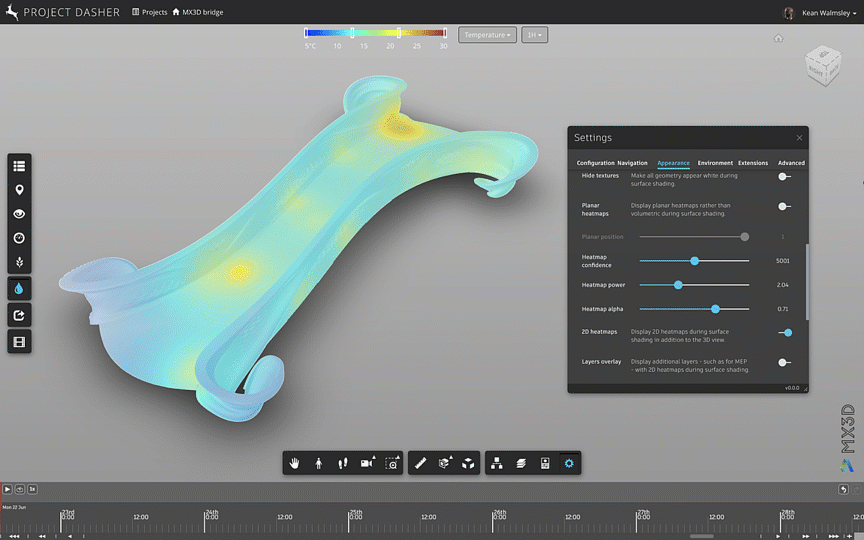864x540 pixels.
Task: Switch to the Configuration tab
Action: point(596,163)
